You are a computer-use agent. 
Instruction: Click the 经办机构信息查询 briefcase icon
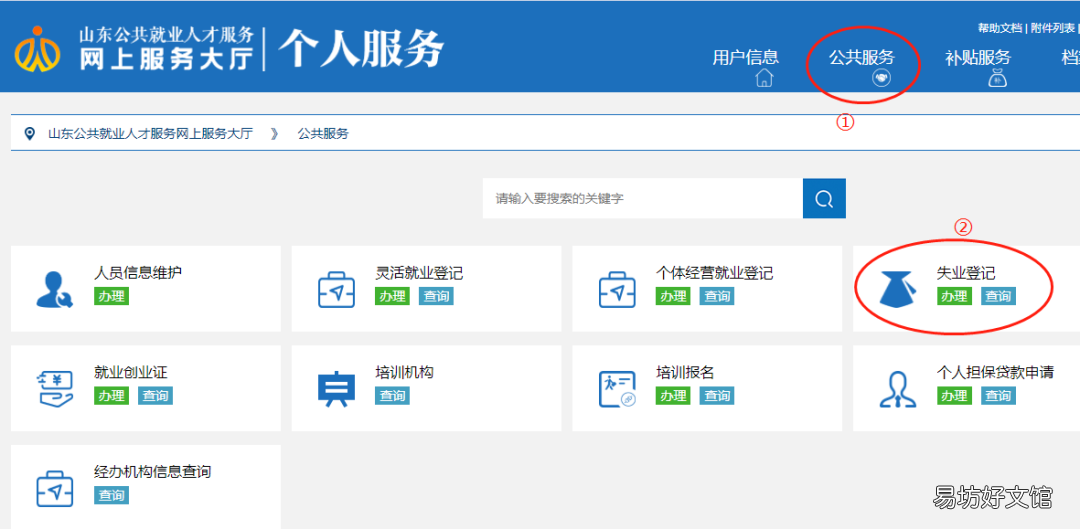pyautogui.click(x=54, y=488)
